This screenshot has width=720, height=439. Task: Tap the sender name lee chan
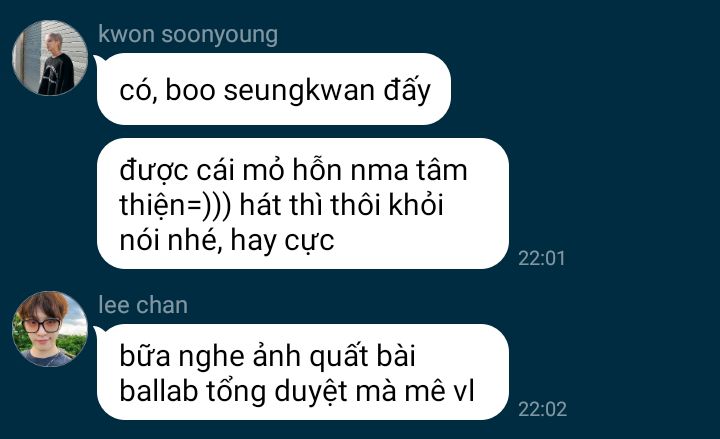143,305
